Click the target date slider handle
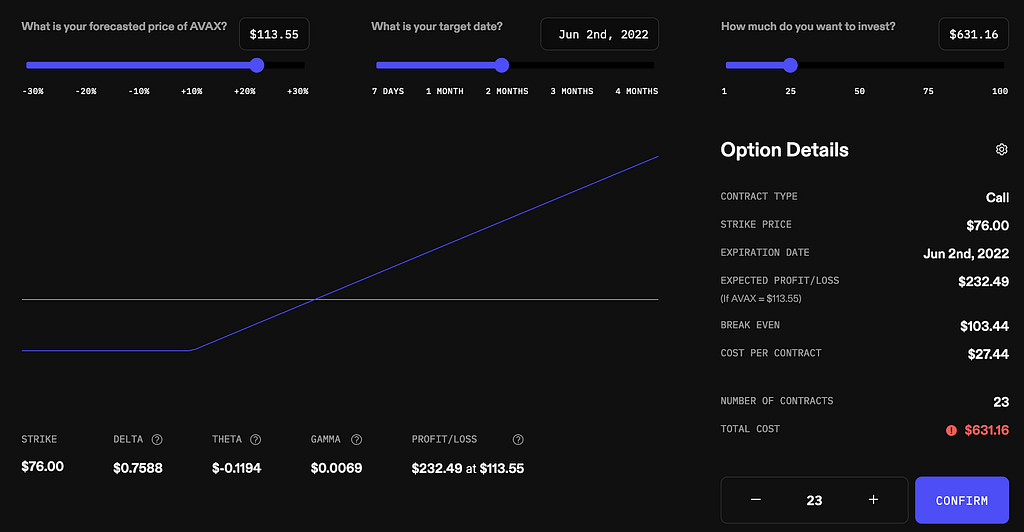Image resolution: width=1024 pixels, height=532 pixels. click(502, 65)
